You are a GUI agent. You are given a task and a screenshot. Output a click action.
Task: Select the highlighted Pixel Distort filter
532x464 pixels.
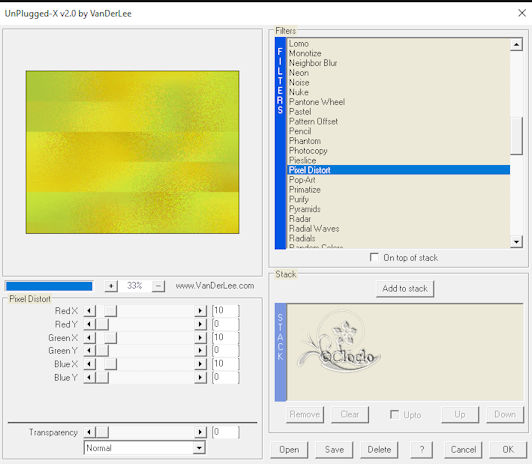tap(399, 170)
